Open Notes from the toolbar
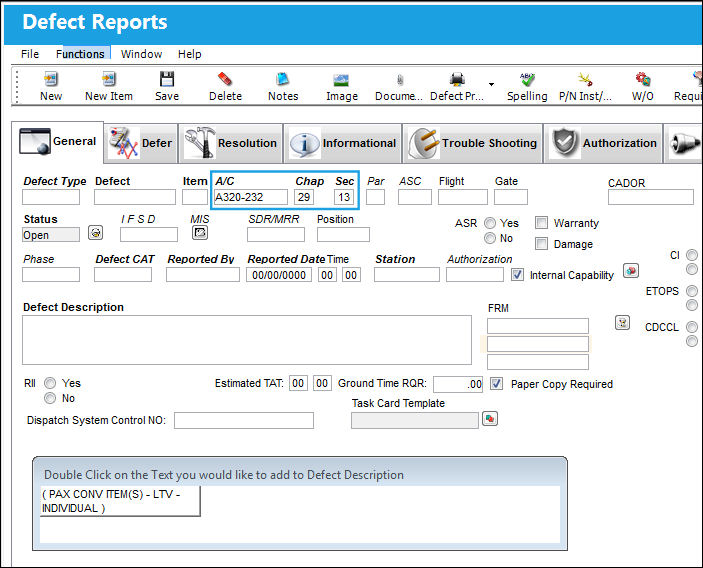The image size is (703, 568). pos(283,79)
